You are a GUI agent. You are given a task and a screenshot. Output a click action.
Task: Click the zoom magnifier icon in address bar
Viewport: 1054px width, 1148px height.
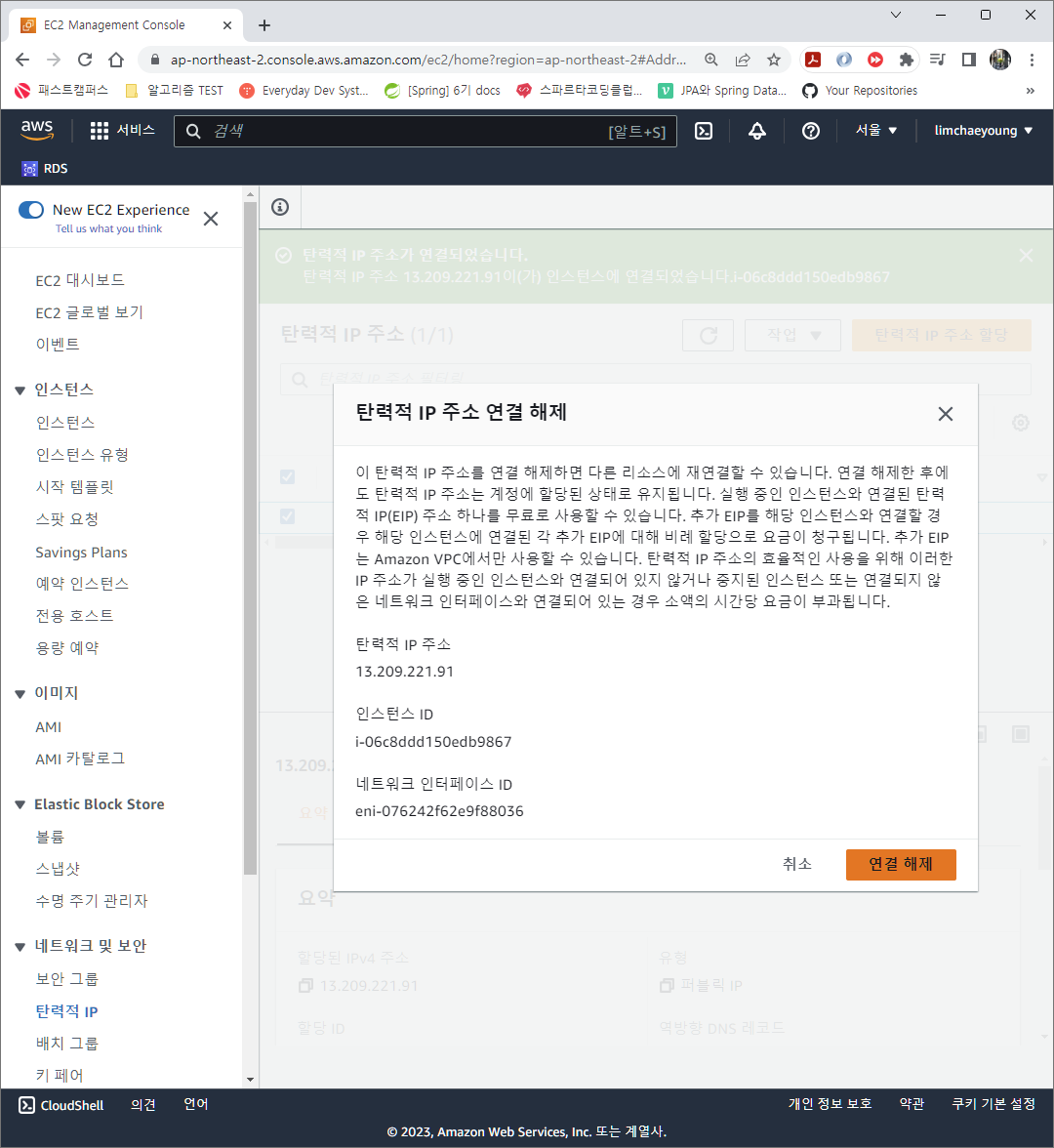point(711,61)
